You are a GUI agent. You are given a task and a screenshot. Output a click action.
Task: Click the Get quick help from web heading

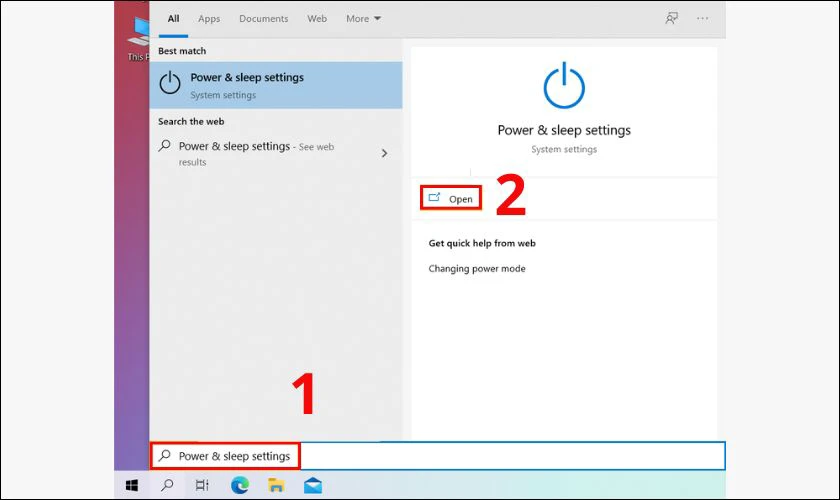[x=482, y=243]
